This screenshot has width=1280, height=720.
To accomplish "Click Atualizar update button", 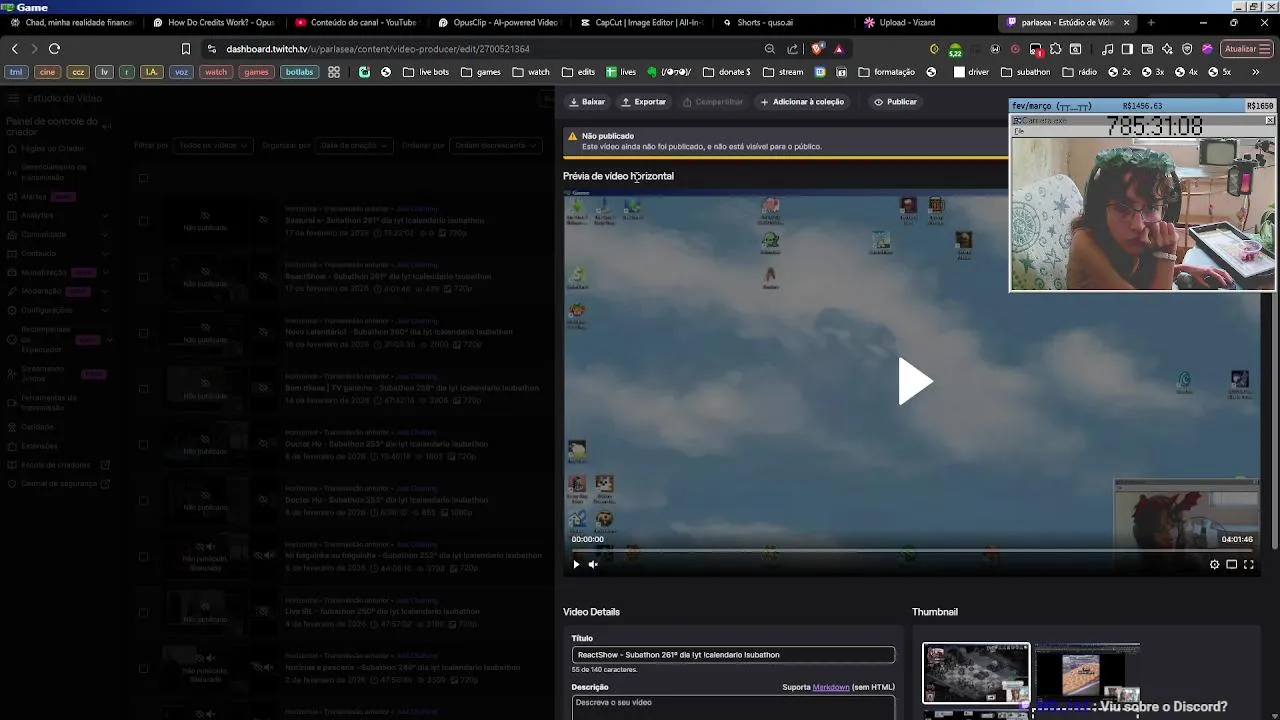I will click(x=1246, y=49).
